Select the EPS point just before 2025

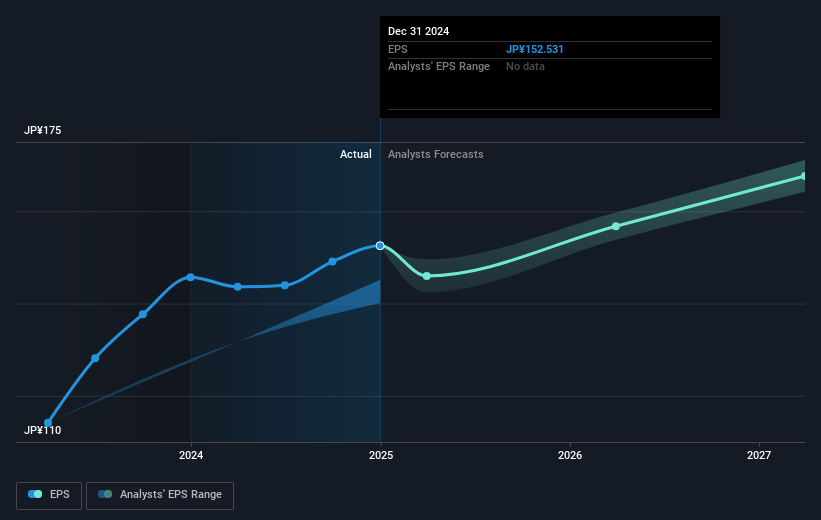tap(332, 261)
